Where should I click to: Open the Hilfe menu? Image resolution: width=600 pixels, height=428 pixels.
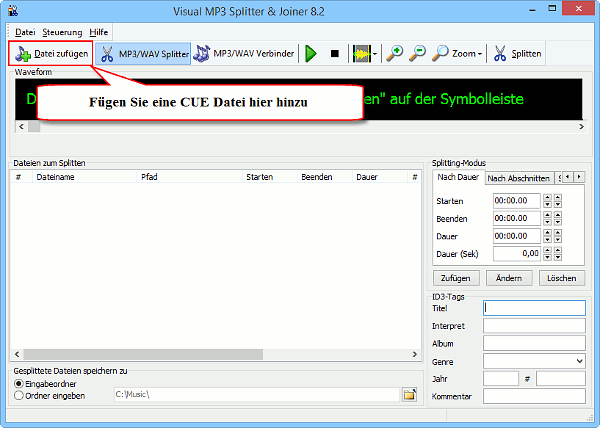click(99, 32)
